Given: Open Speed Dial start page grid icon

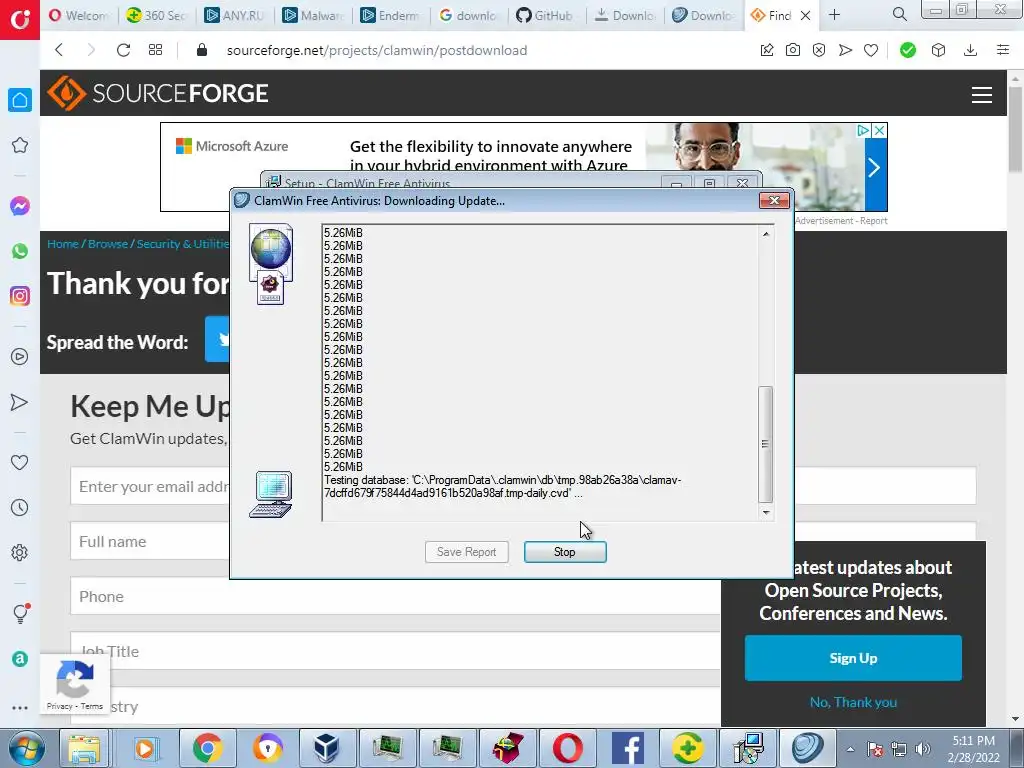Looking at the screenshot, I should (x=155, y=50).
